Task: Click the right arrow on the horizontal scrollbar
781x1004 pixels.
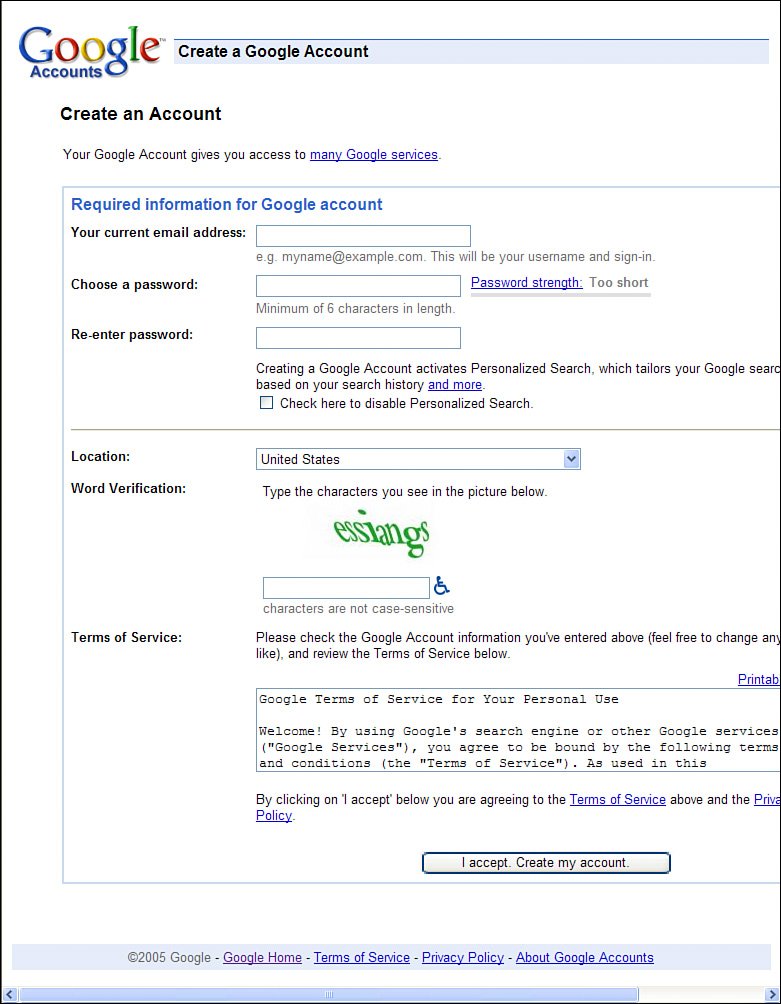Action: (772, 994)
